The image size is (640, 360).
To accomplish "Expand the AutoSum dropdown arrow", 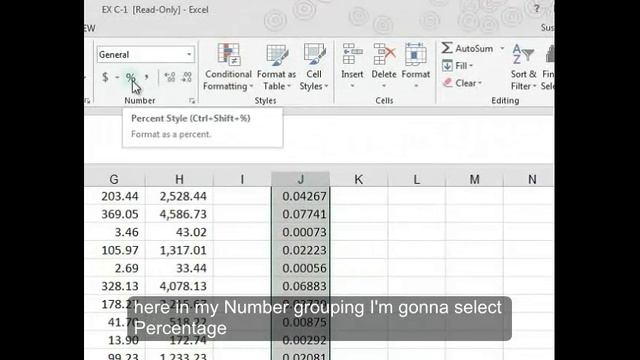I will (x=502, y=49).
